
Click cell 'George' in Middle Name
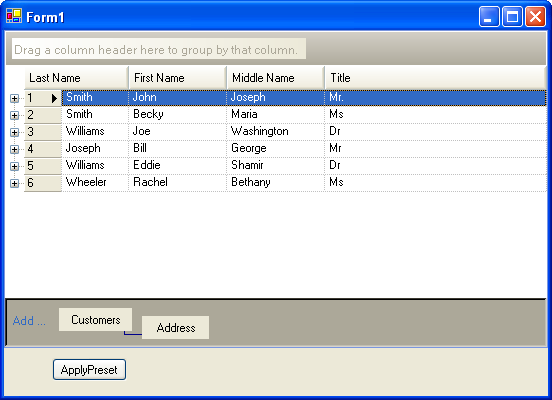click(x=276, y=148)
